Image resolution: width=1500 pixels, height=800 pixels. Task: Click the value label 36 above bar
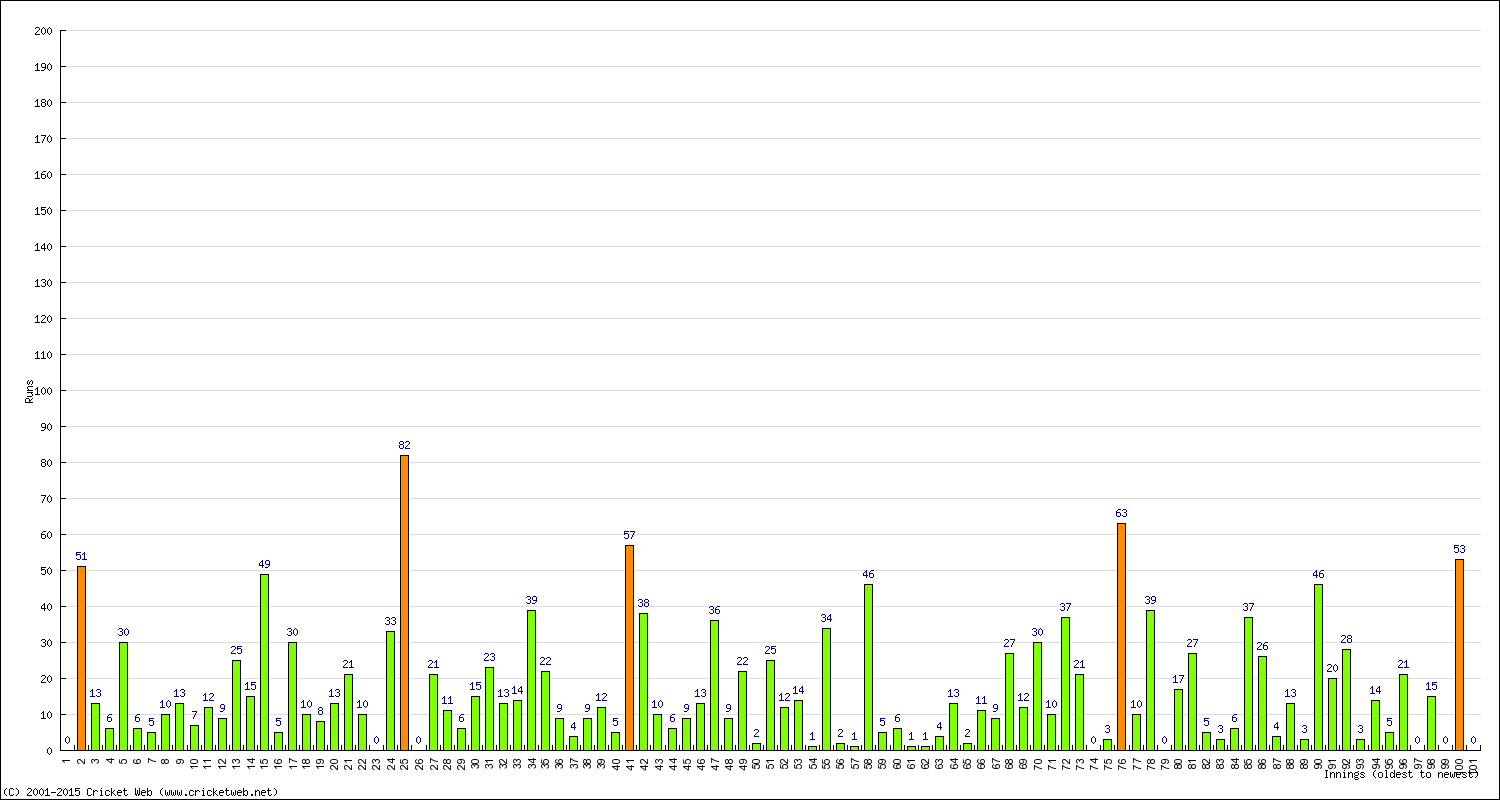[714, 610]
